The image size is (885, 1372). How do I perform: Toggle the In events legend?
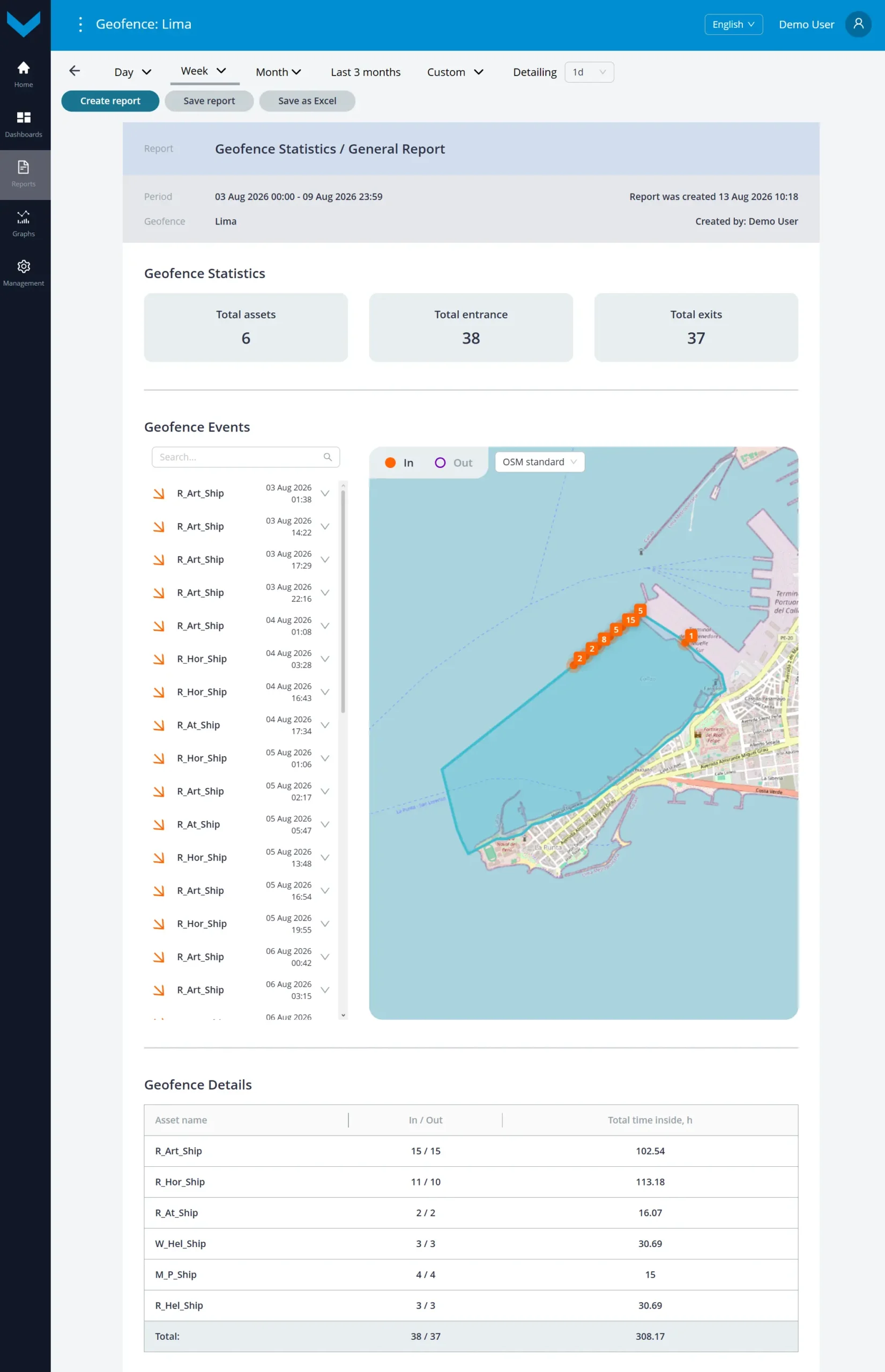[399, 463]
